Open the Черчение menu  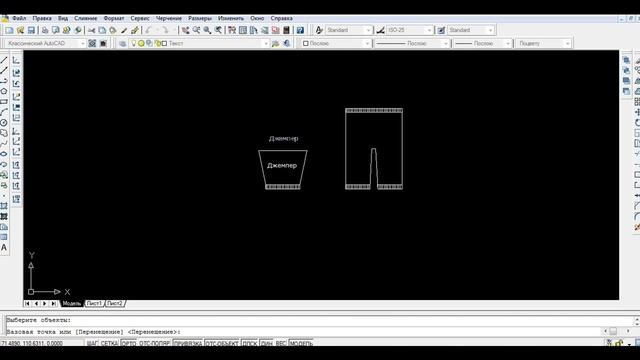pos(169,18)
